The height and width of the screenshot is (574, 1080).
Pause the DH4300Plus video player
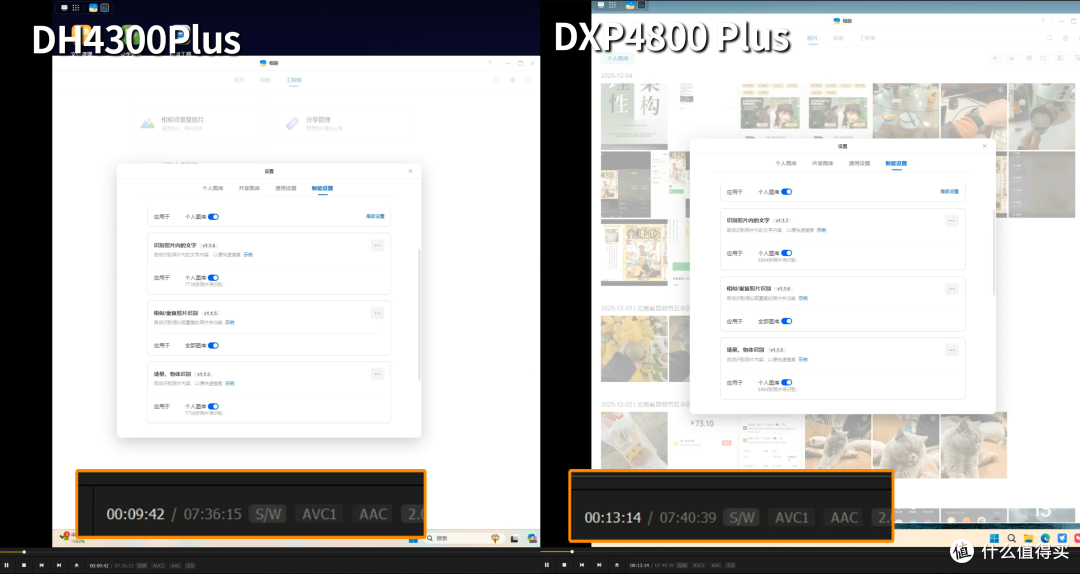click(6, 565)
